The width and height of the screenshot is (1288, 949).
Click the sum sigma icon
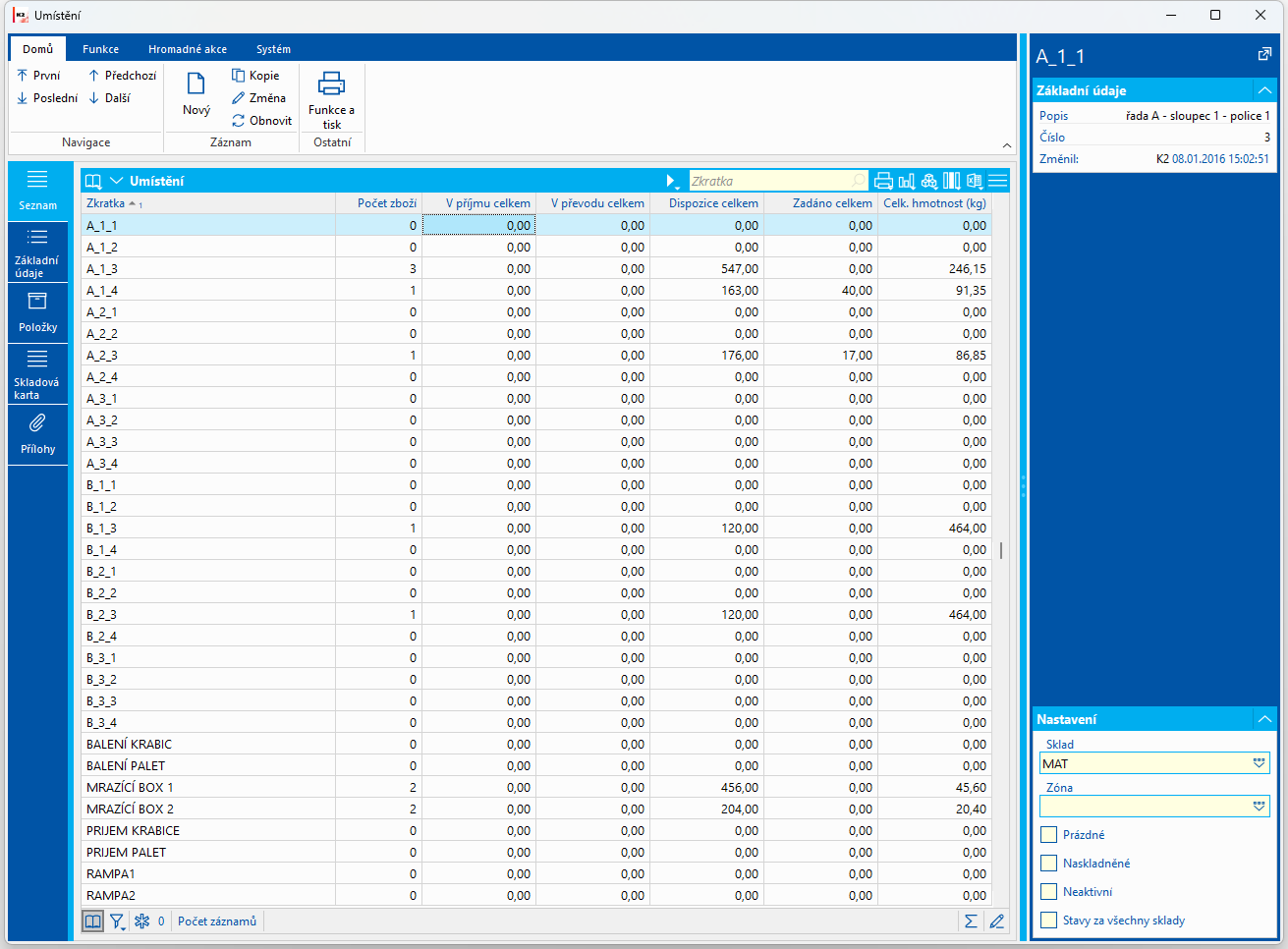tap(971, 921)
